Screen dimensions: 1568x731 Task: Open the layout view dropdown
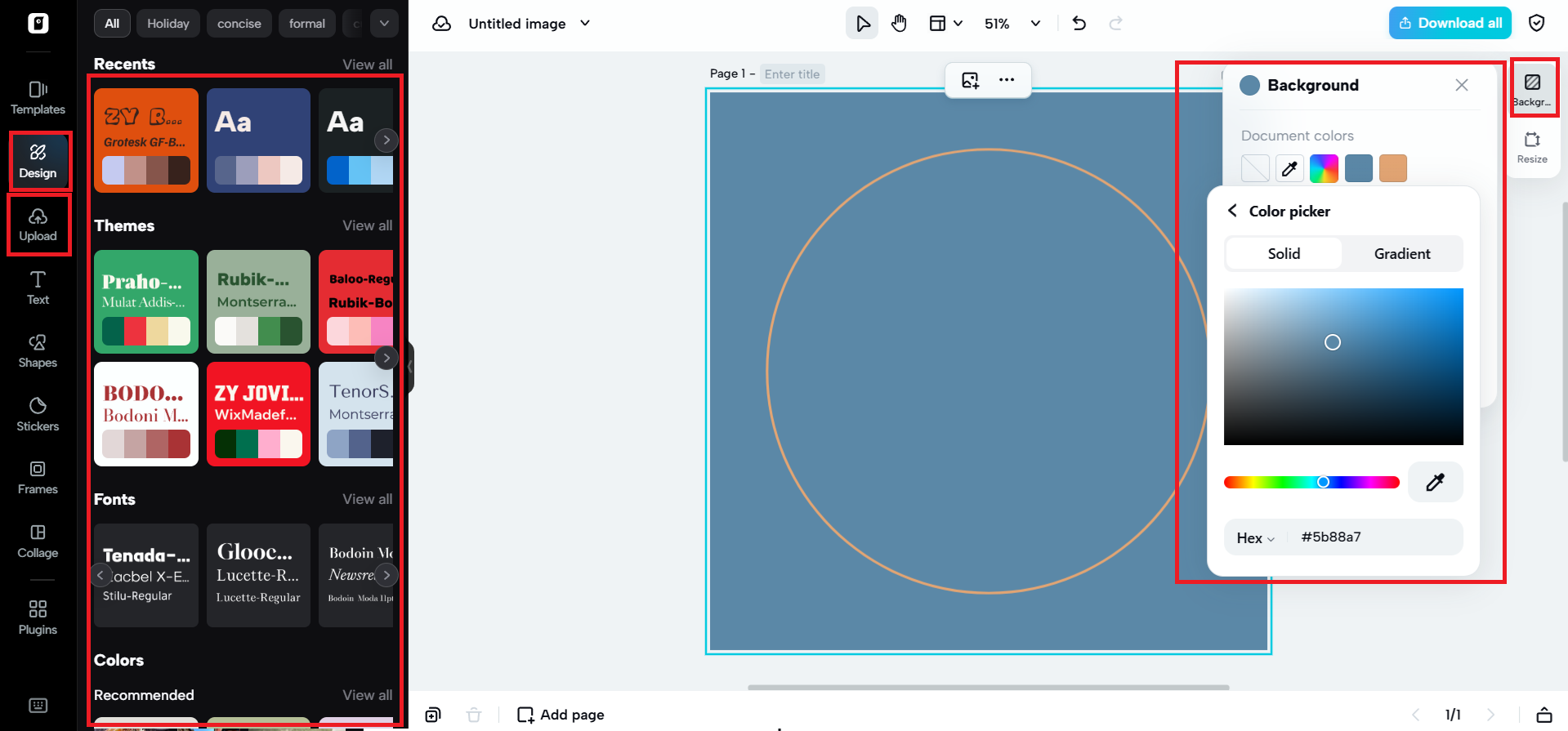(946, 24)
